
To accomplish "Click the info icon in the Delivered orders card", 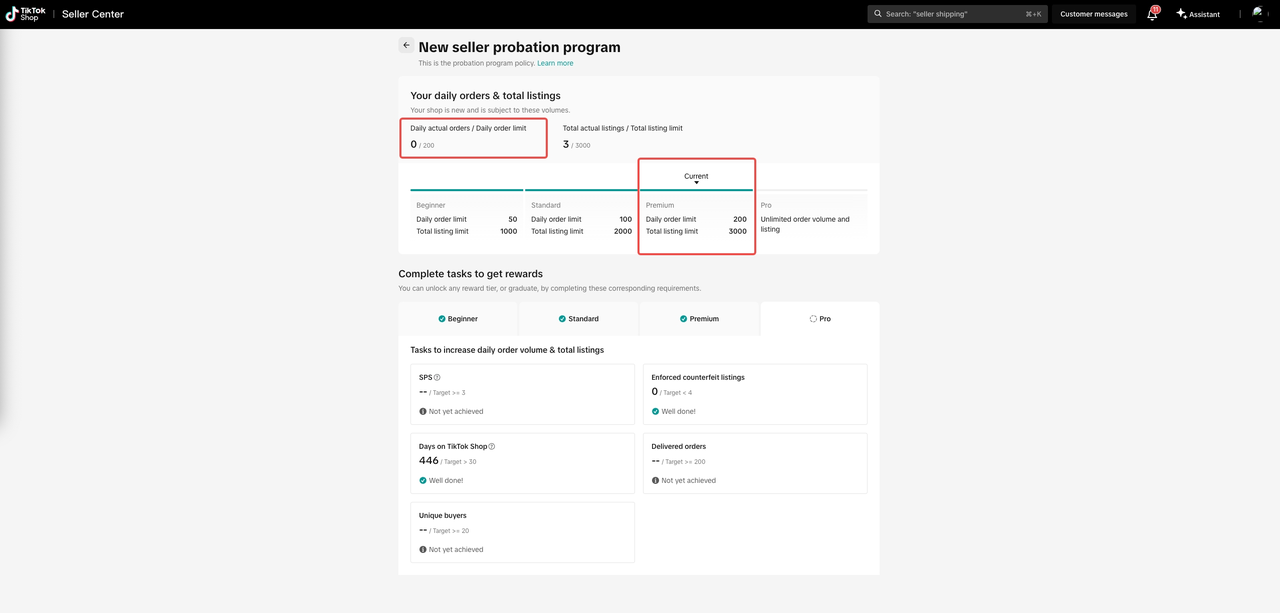I will [655, 481].
